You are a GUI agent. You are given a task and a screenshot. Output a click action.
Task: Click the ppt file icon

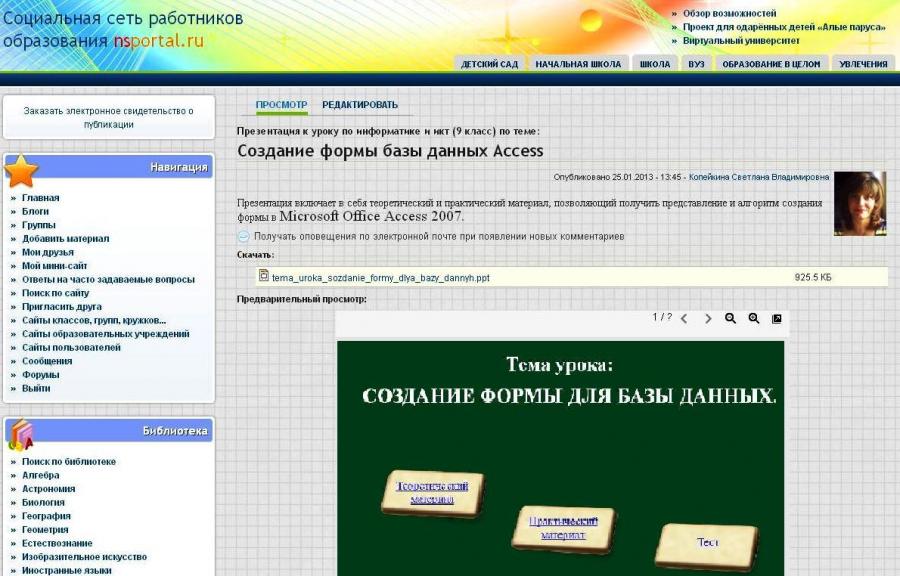[x=264, y=276]
